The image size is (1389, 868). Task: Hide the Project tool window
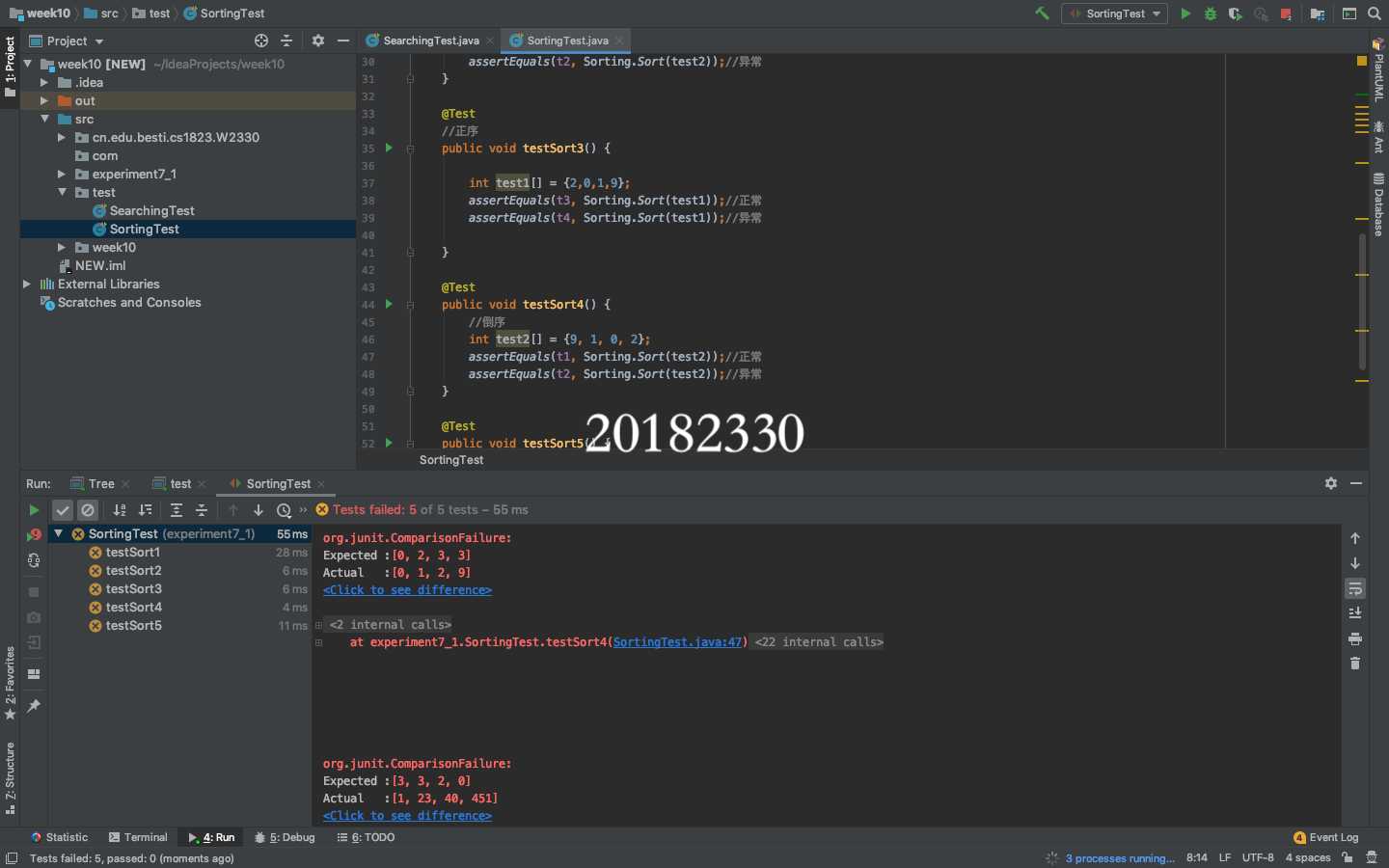343,41
